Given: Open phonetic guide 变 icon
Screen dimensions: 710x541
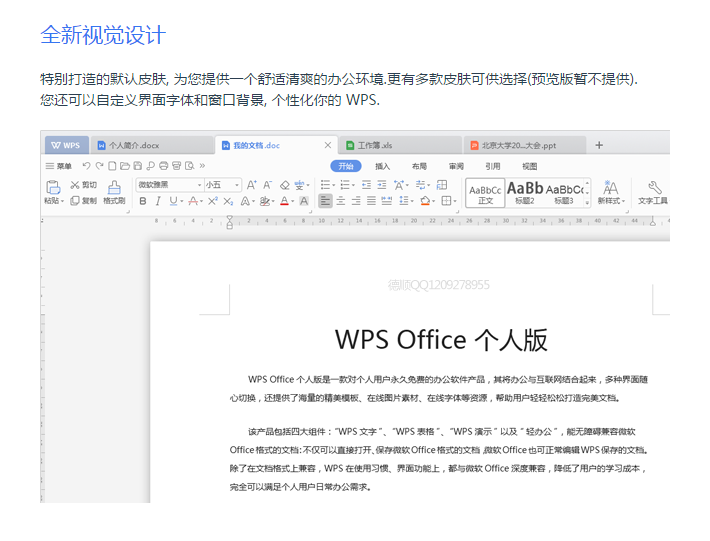Looking at the screenshot, I should click(x=299, y=185).
